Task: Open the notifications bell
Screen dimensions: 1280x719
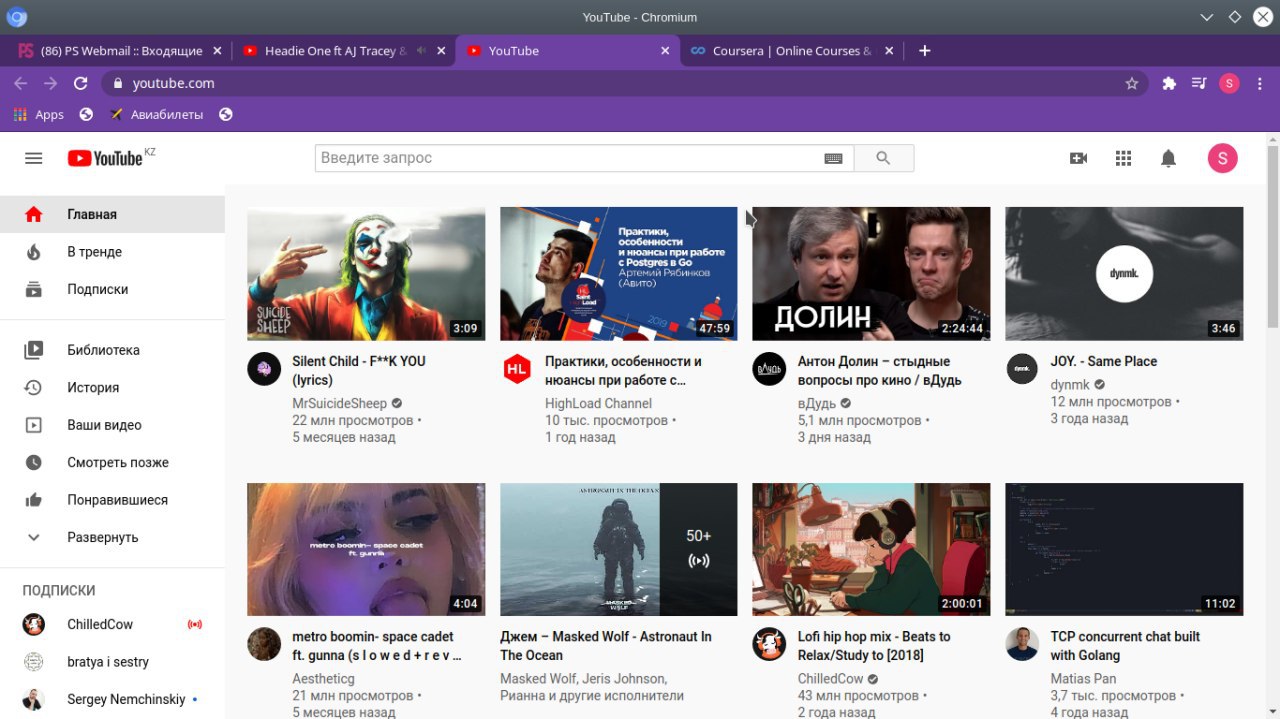Action: pos(1168,158)
